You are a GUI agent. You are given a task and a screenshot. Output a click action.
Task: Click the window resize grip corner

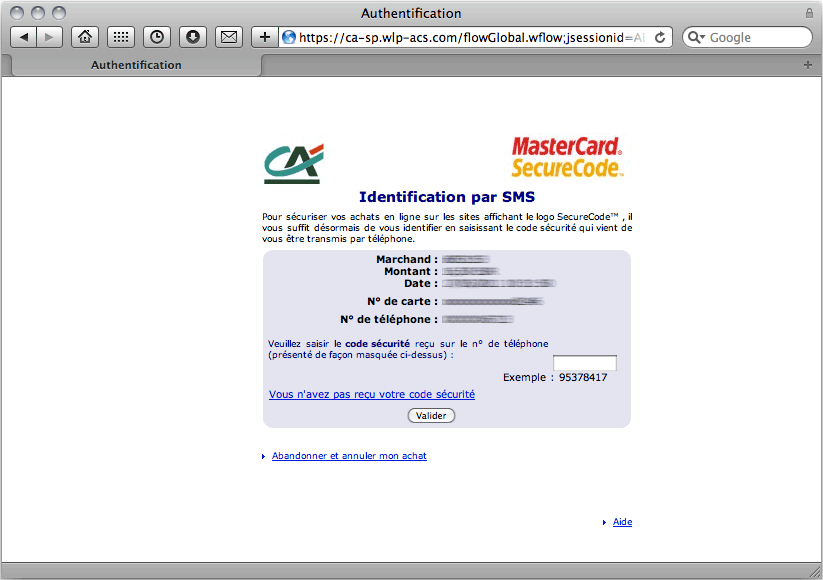point(815,572)
